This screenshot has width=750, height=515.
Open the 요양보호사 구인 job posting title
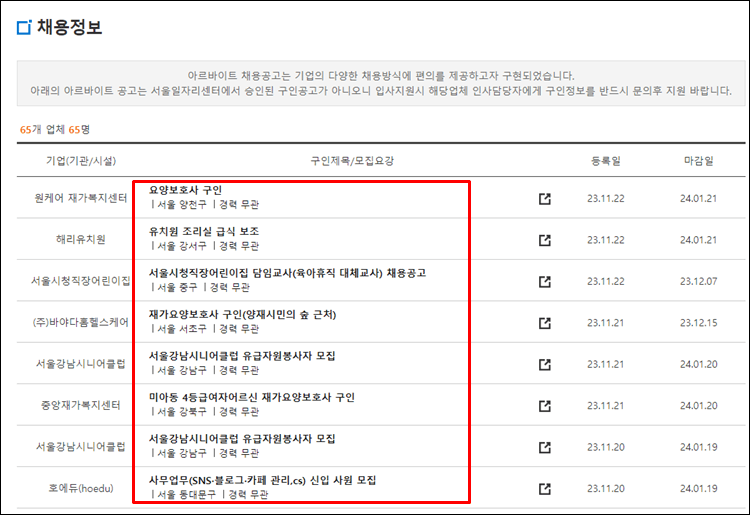[185, 190]
